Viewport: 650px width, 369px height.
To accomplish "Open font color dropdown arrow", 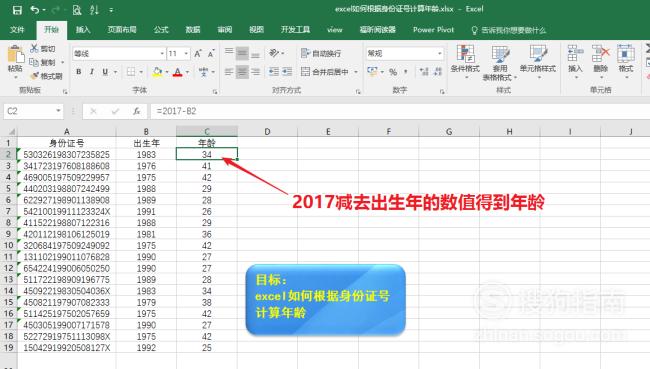I will [187, 72].
